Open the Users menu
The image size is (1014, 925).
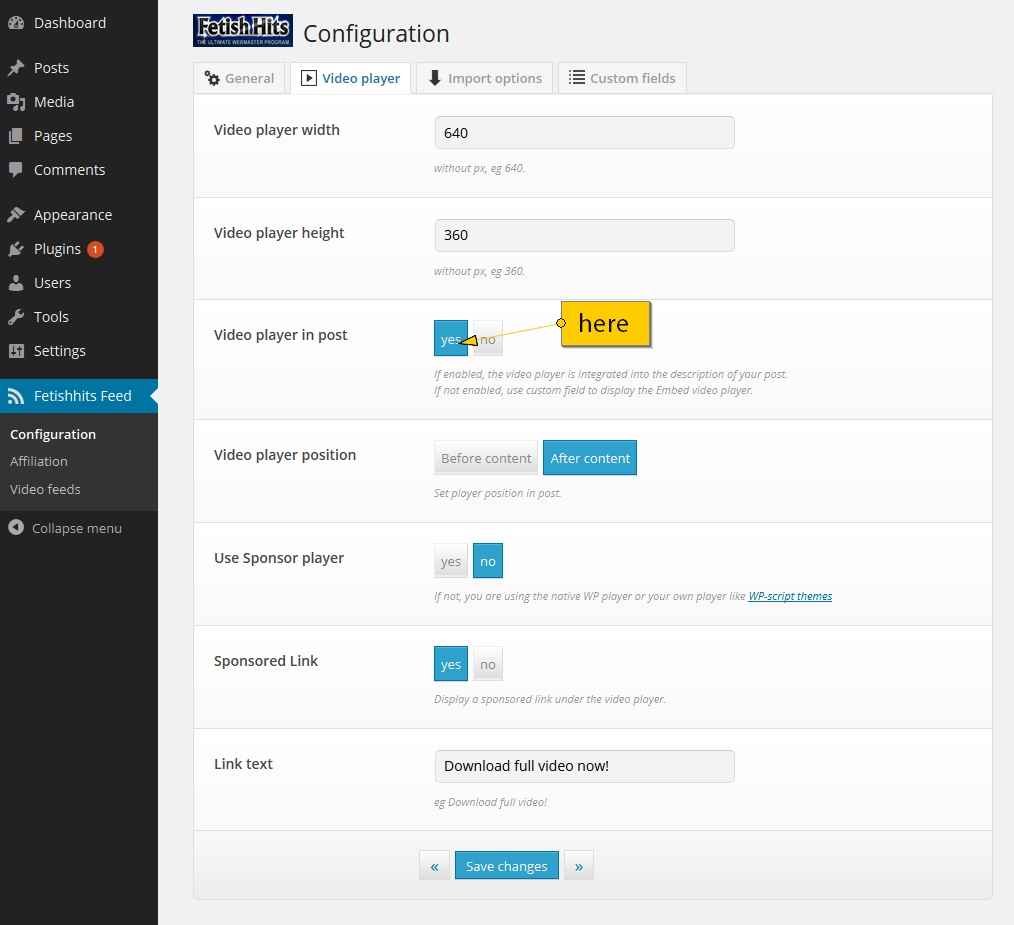tap(79, 283)
